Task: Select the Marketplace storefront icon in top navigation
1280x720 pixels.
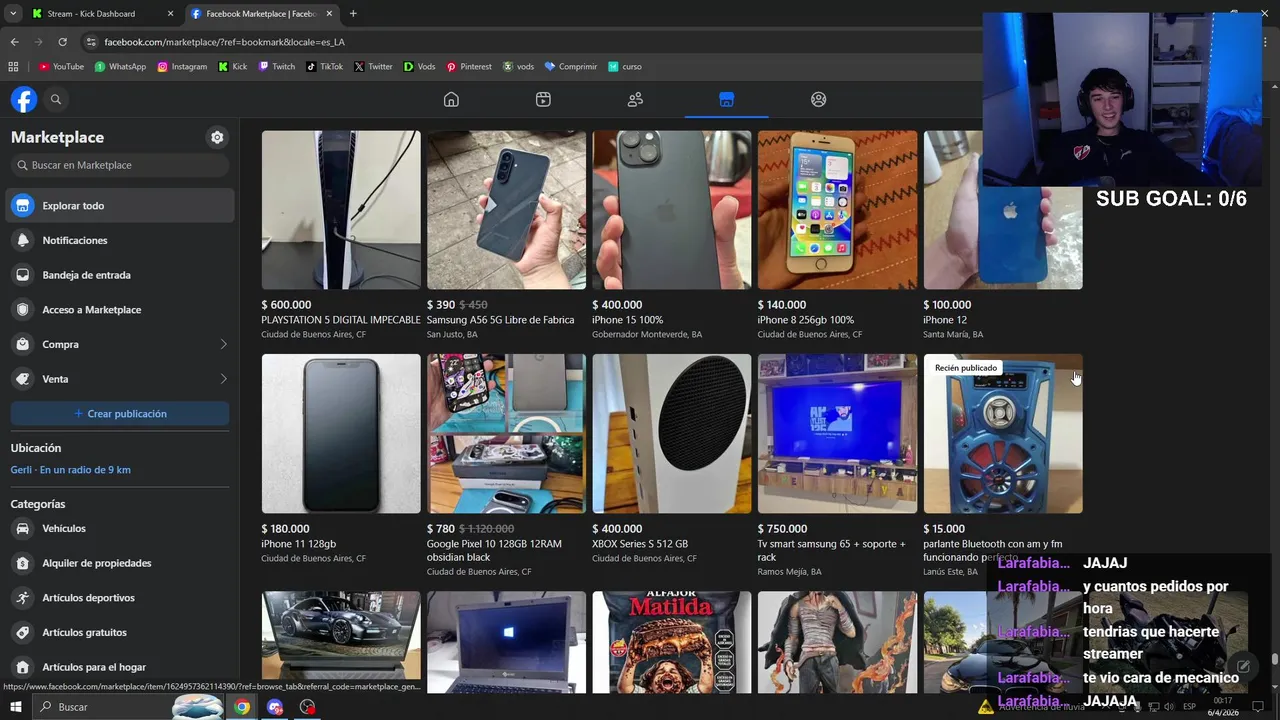Action: click(x=726, y=99)
